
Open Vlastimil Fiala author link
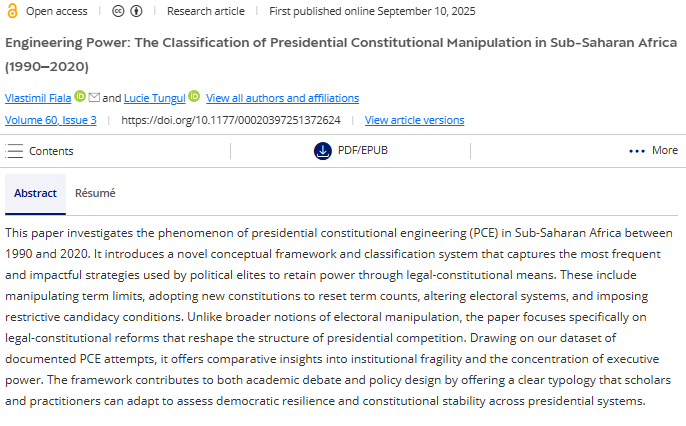click(x=38, y=98)
